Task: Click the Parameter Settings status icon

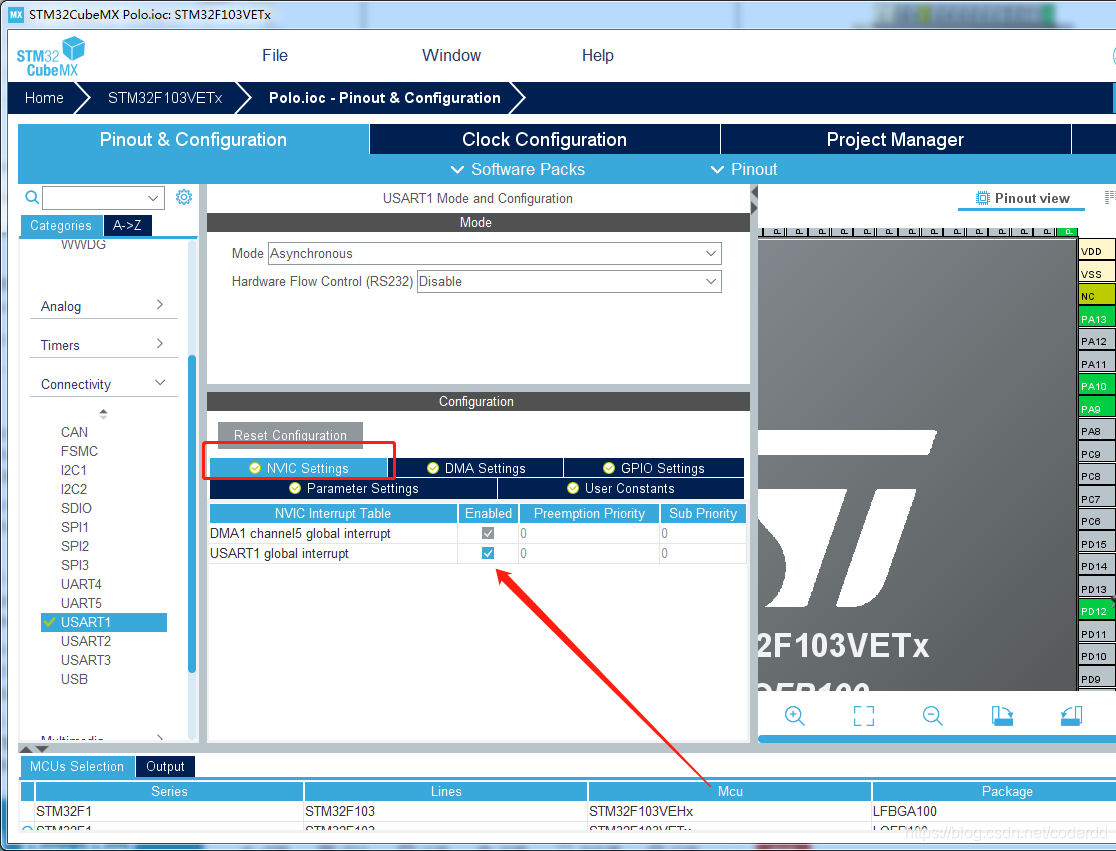Action: [295, 488]
